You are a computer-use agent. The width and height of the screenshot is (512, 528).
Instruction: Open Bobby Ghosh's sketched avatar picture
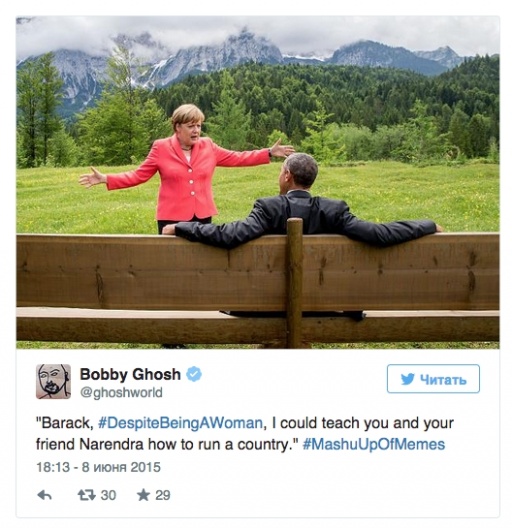pyautogui.click(x=53, y=381)
